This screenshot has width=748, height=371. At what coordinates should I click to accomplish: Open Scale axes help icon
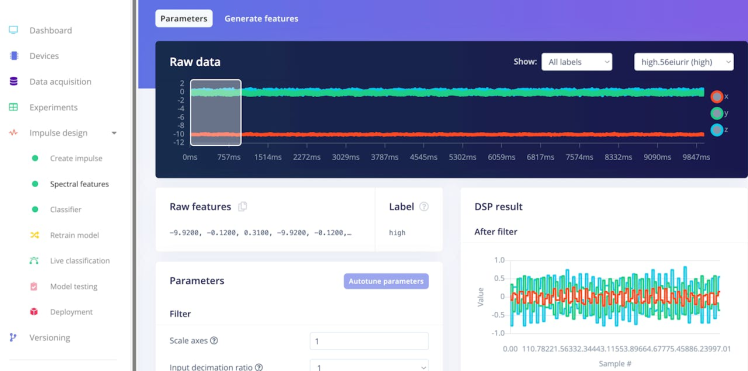click(x=214, y=340)
